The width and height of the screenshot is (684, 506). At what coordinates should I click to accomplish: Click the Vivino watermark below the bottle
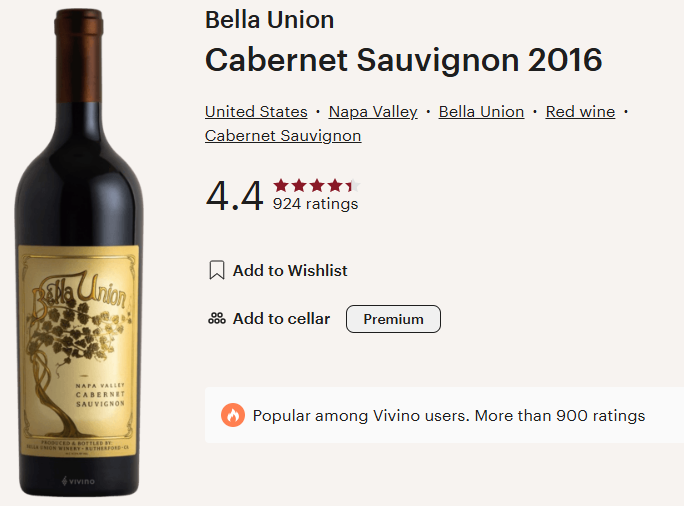tap(77, 481)
